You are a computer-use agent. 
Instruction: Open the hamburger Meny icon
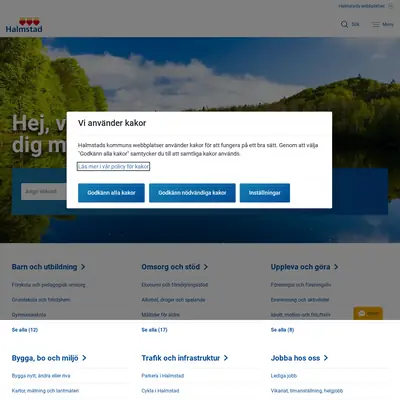pyautogui.click(x=376, y=25)
